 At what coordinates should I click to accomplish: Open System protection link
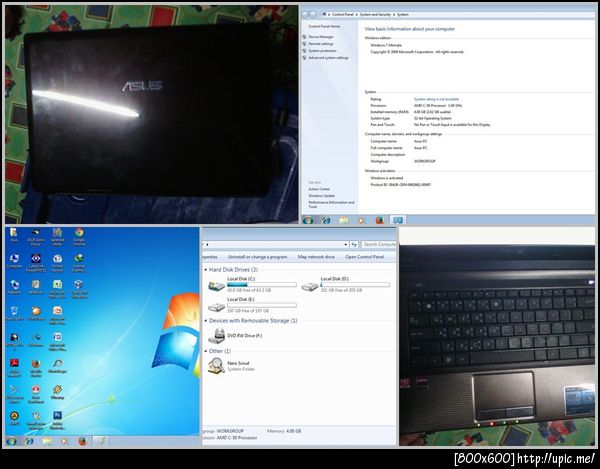click(x=322, y=50)
